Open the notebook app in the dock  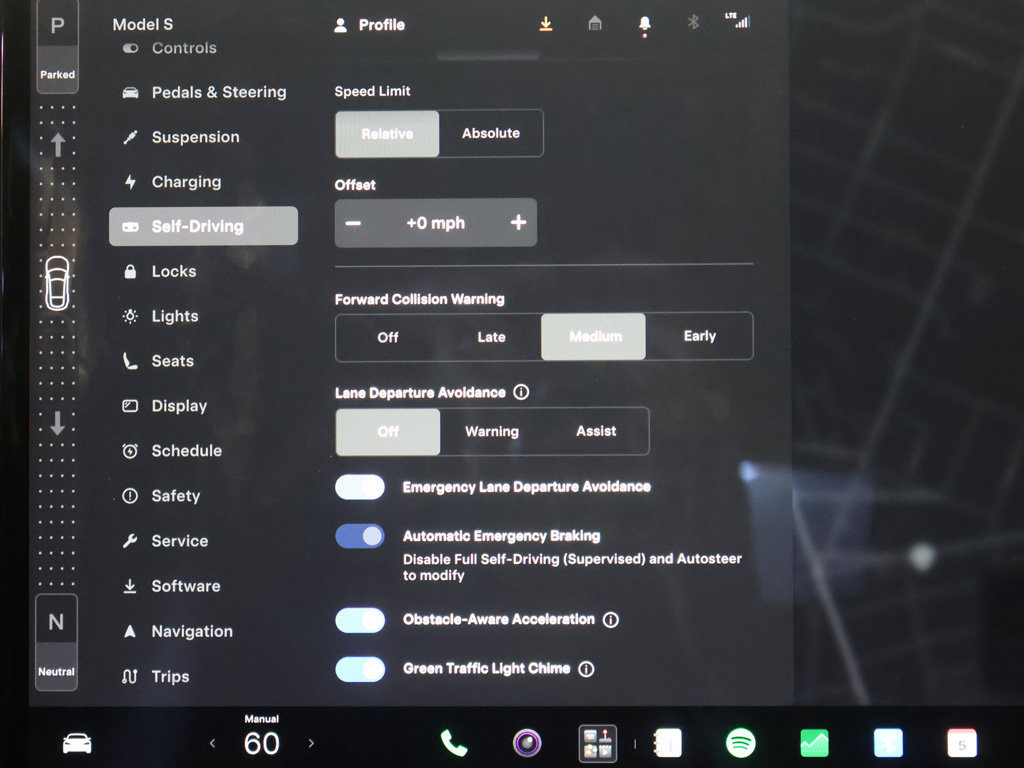(667, 743)
